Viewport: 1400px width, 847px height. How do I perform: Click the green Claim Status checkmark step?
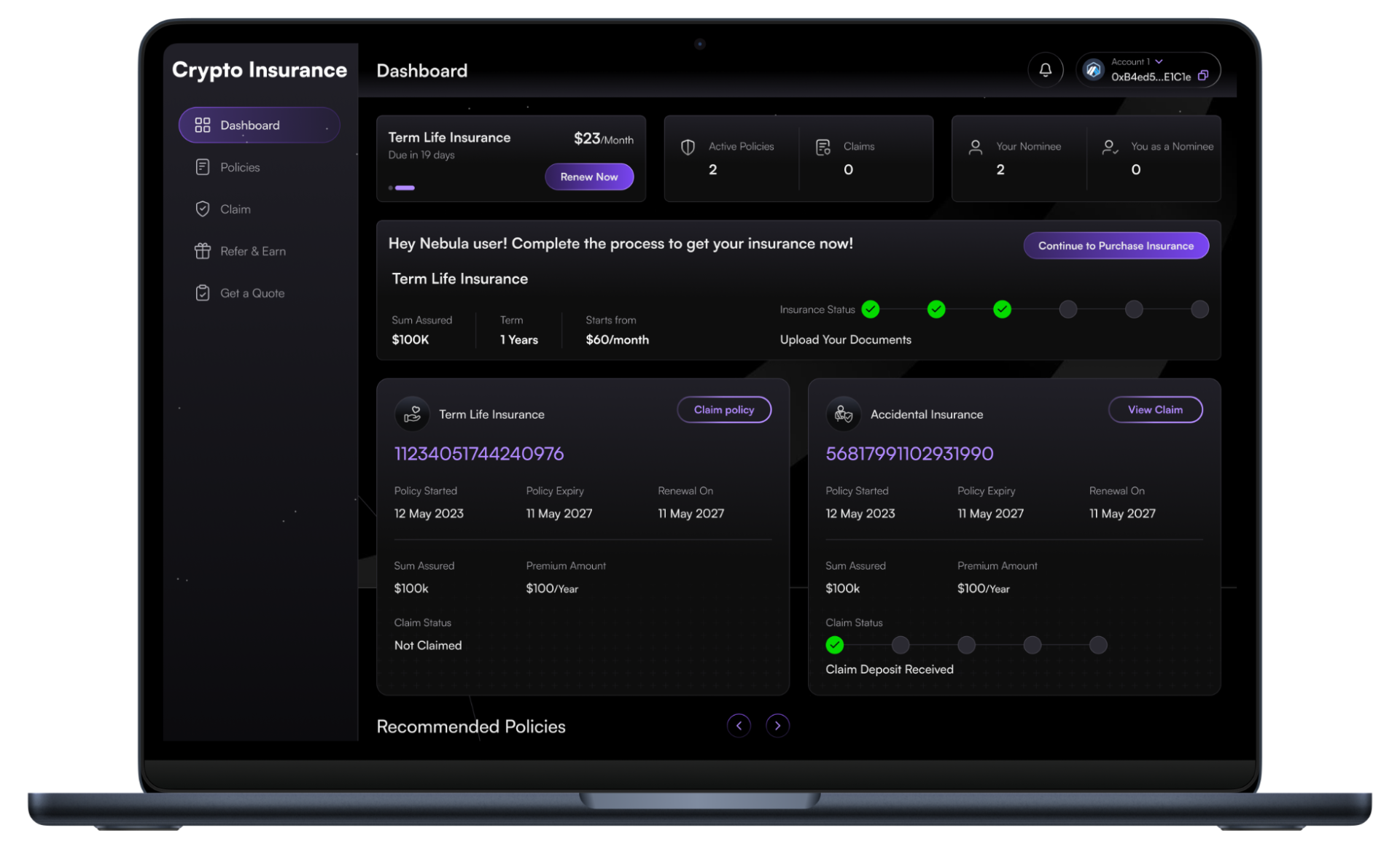point(835,645)
